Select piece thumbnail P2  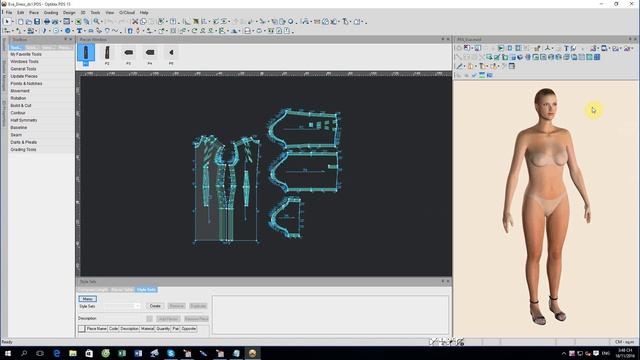coord(107,55)
